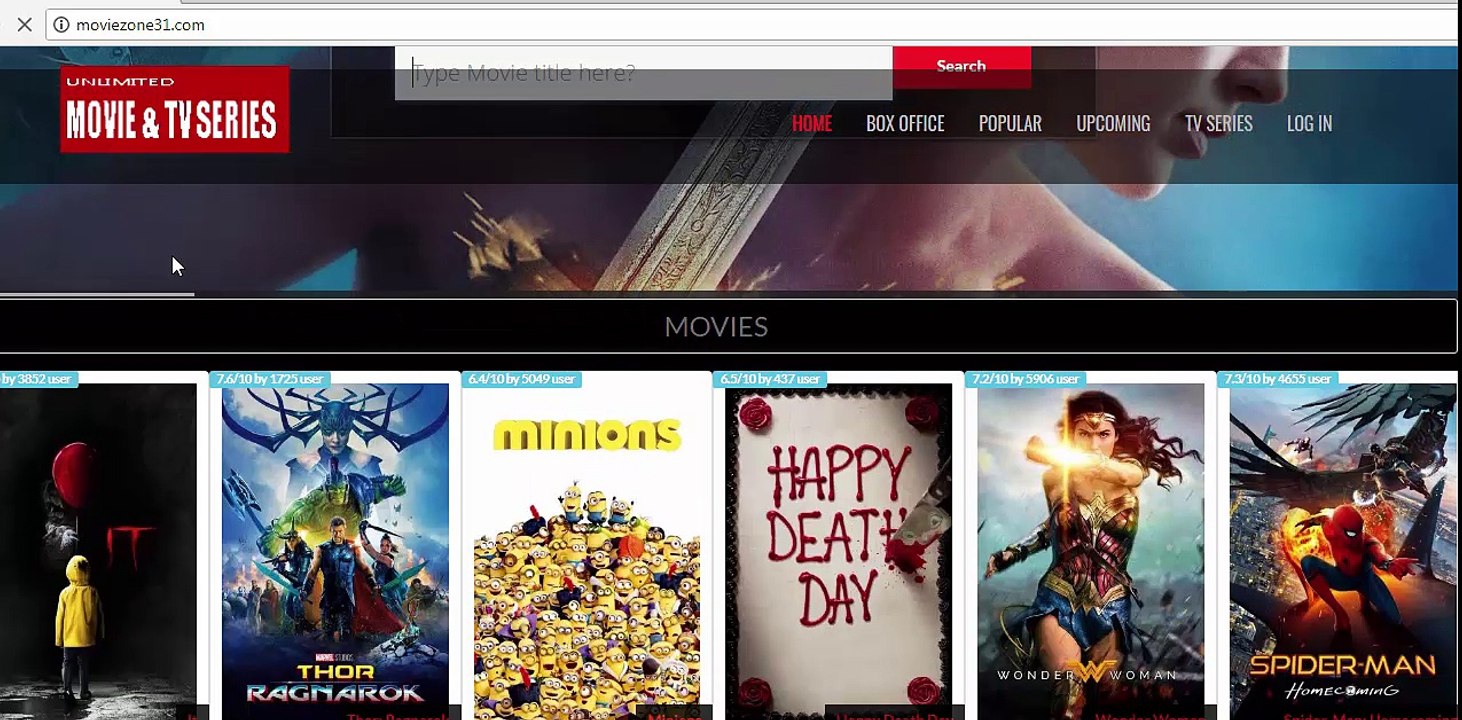
Task: Click the '7.2/10 by 5906 user' rating badge
Action: 1026,379
